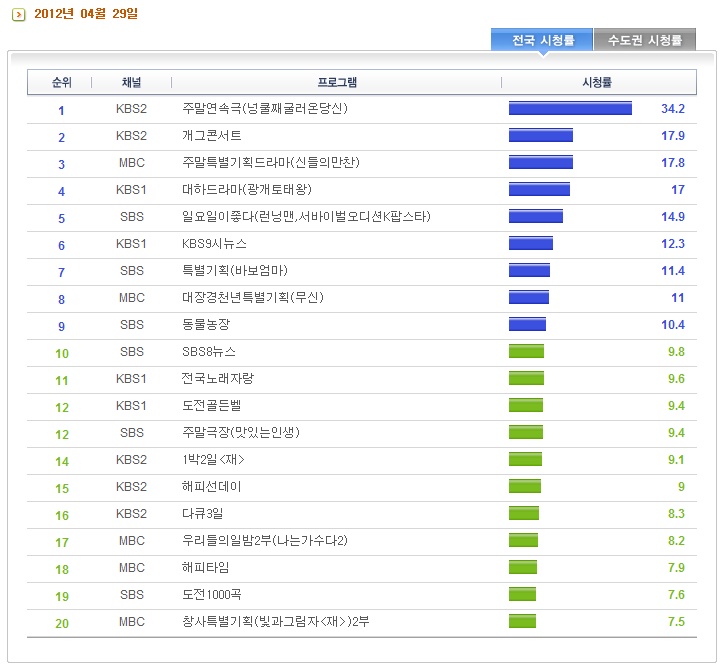
Task: Click the 채널 column header
Action: [x=131, y=83]
